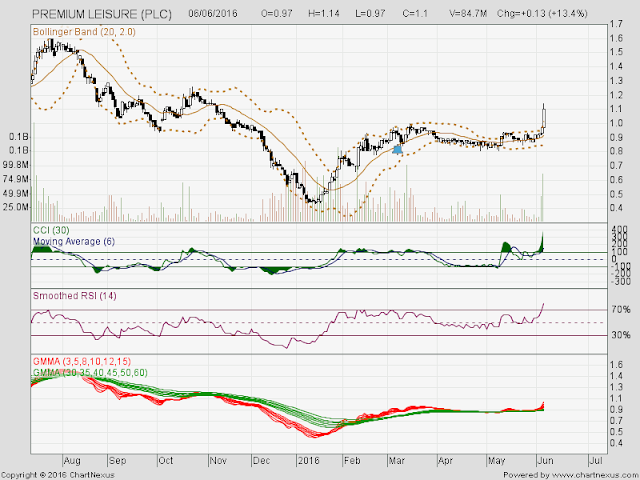Click the Mar label on time axis

396,461
